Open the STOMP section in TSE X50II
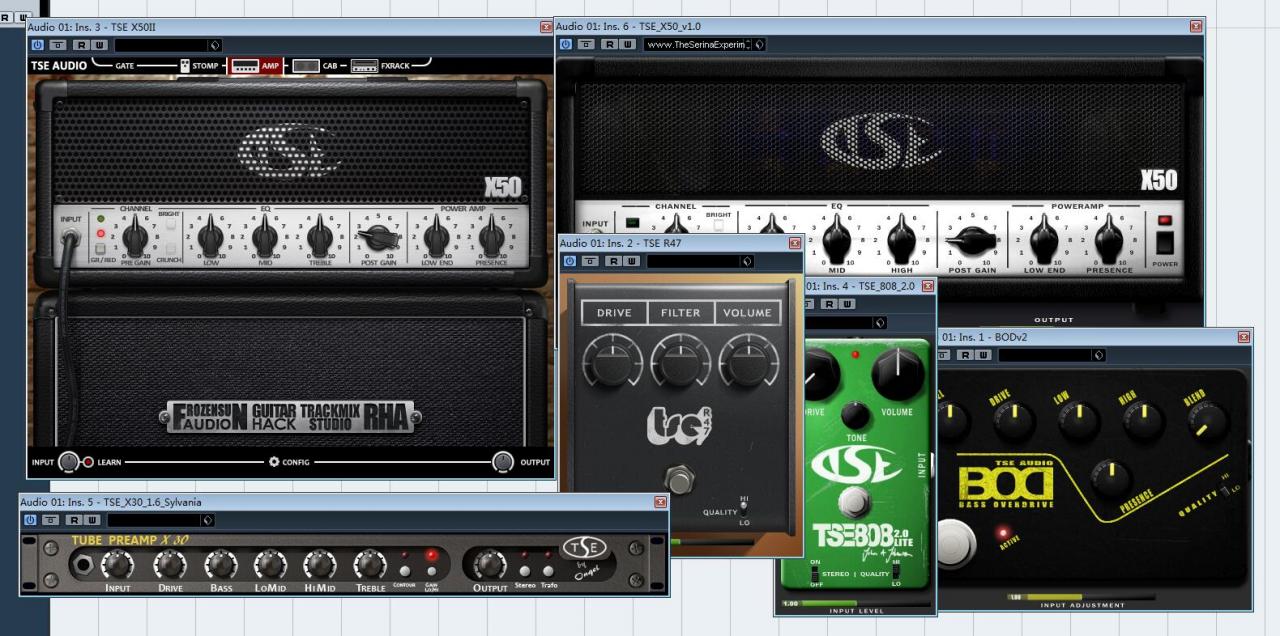 pyautogui.click(x=199, y=66)
